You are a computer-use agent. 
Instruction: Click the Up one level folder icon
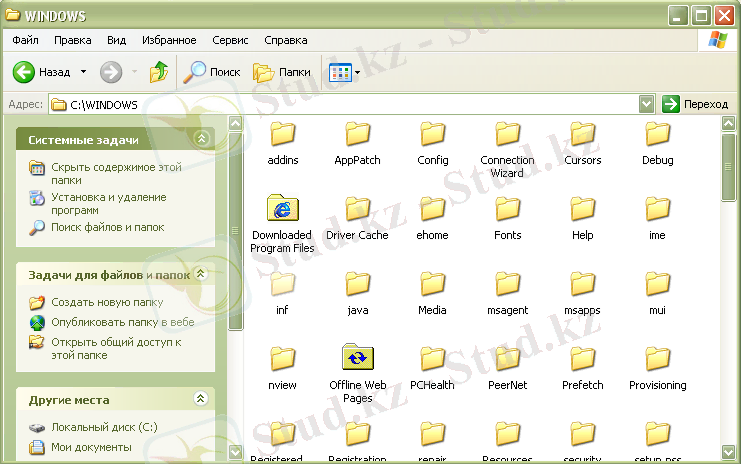(x=158, y=72)
